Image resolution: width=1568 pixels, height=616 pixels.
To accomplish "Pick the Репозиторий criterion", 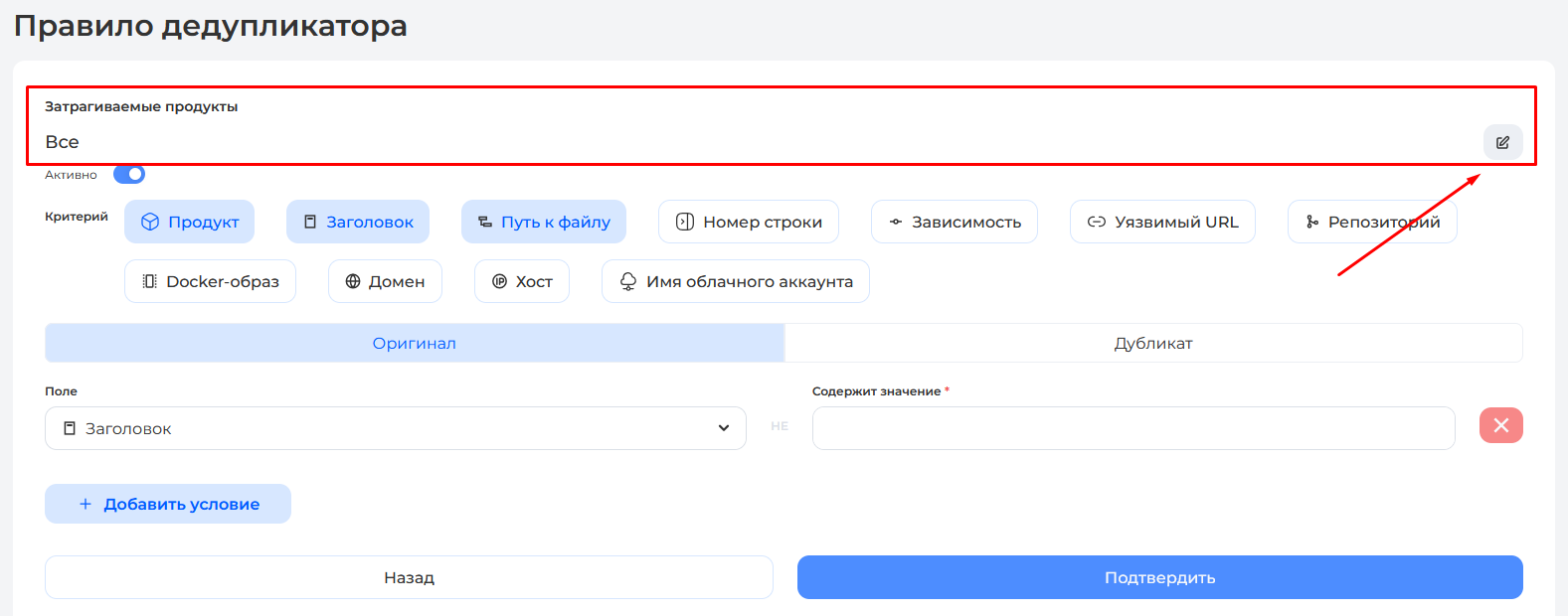I will point(1371,222).
